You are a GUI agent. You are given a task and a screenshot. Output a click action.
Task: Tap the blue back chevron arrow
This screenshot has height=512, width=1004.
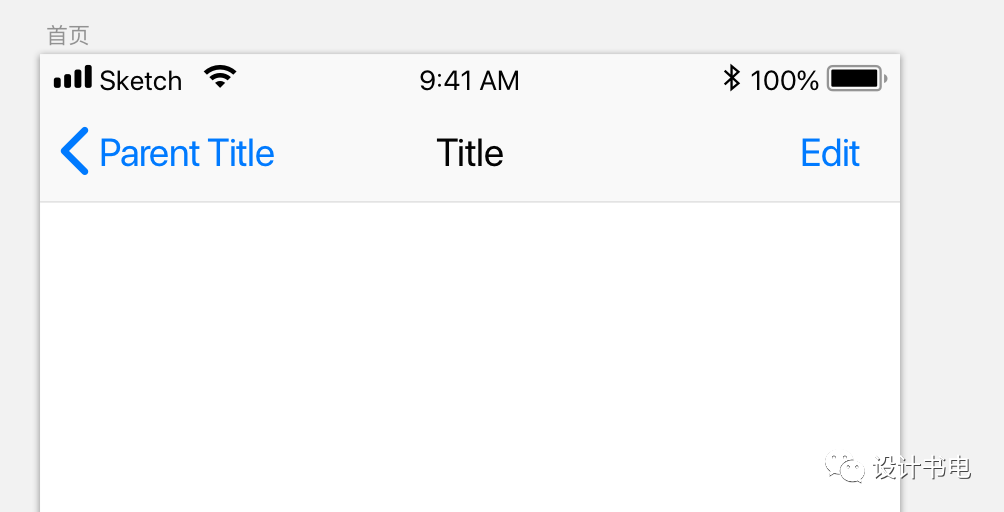coord(74,152)
